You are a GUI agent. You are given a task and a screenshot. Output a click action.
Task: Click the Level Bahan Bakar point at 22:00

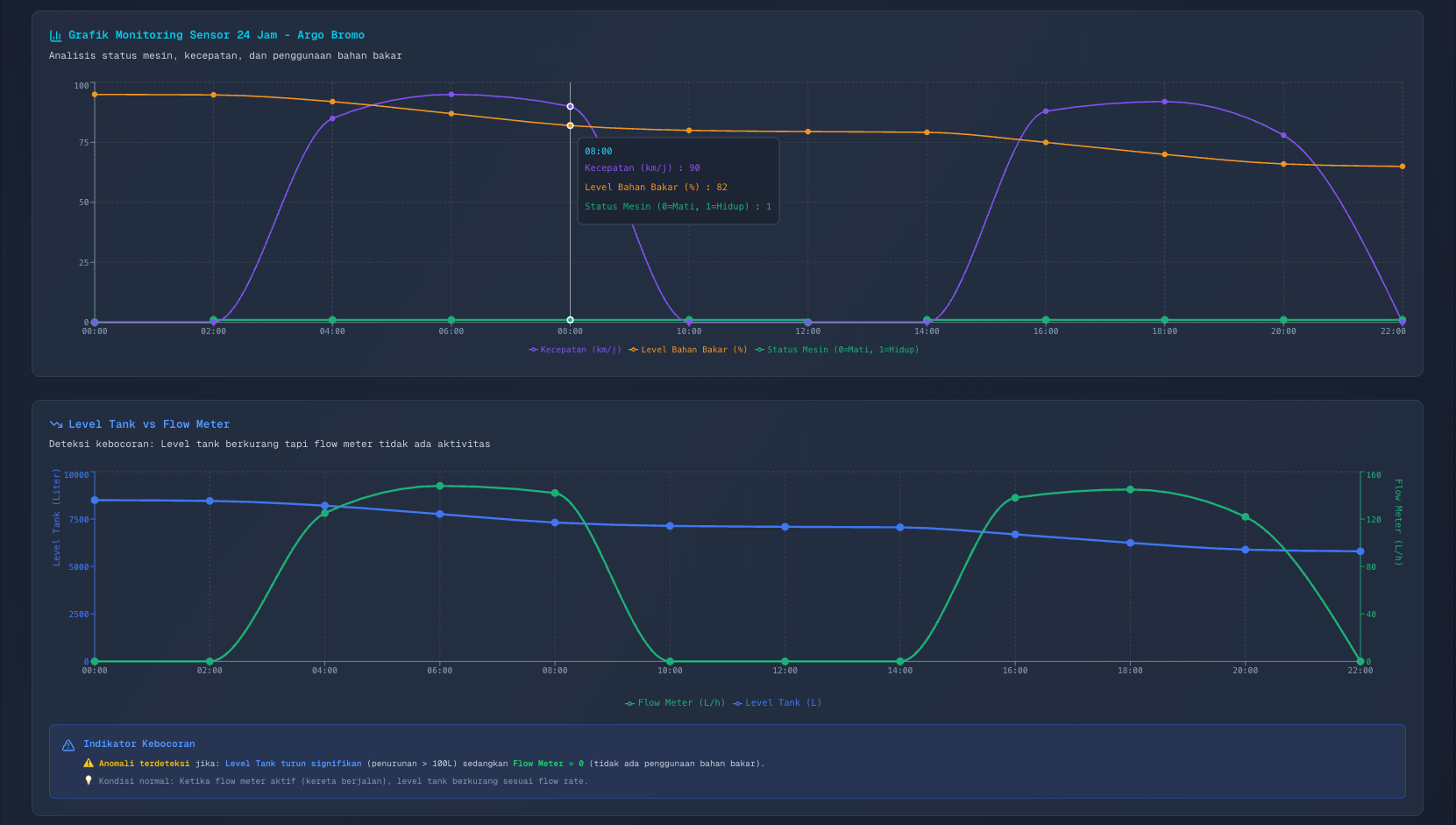pos(1402,167)
